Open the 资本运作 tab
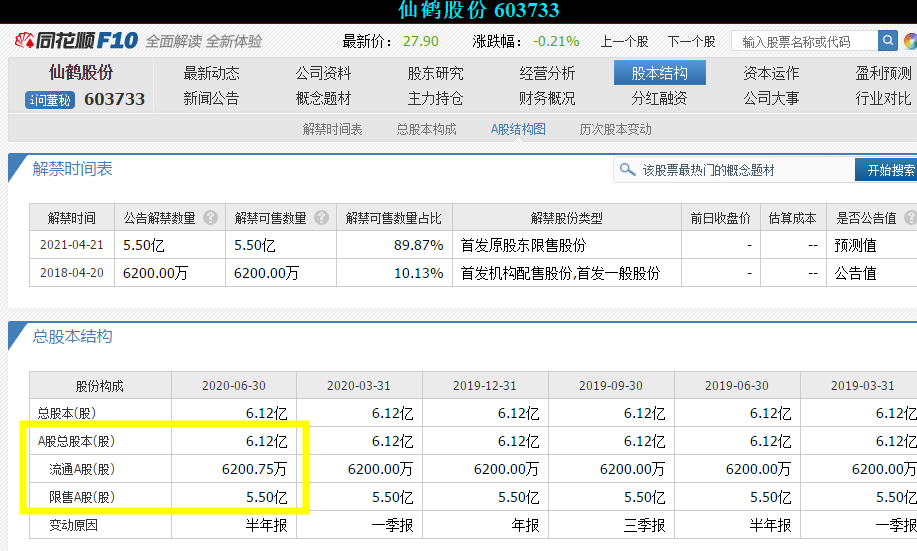The width and height of the screenshot is (917, 551). click(771, 73)
